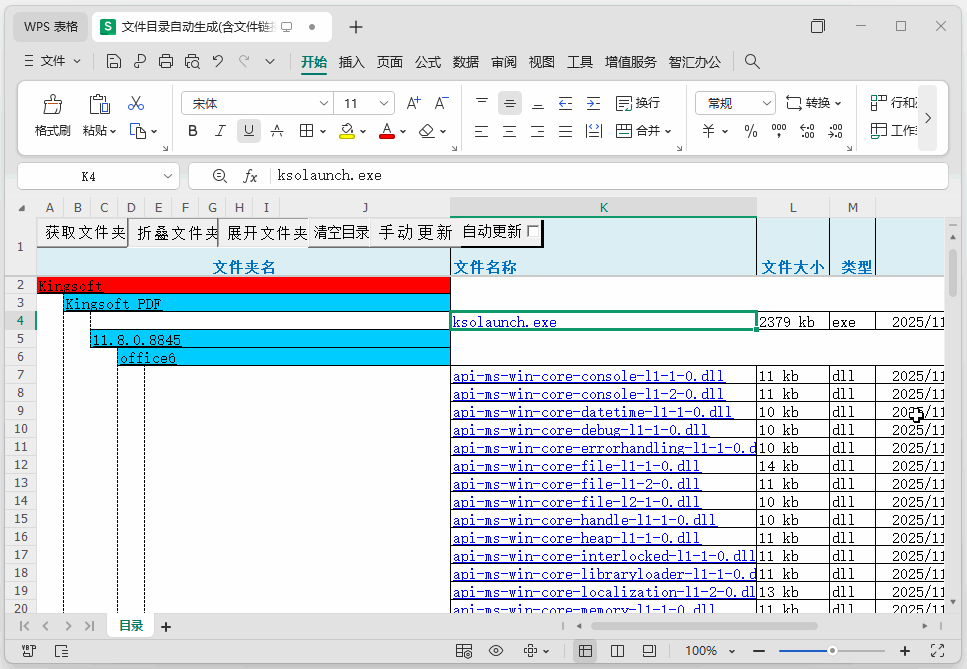The image size is (967, 669).
Task: Click the Cut scissors icon
Action: [x=136, y=103]
